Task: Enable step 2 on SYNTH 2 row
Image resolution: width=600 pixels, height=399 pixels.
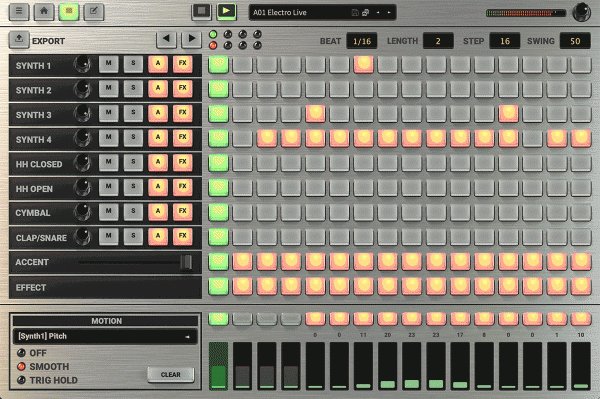Action: coord(243,89)
